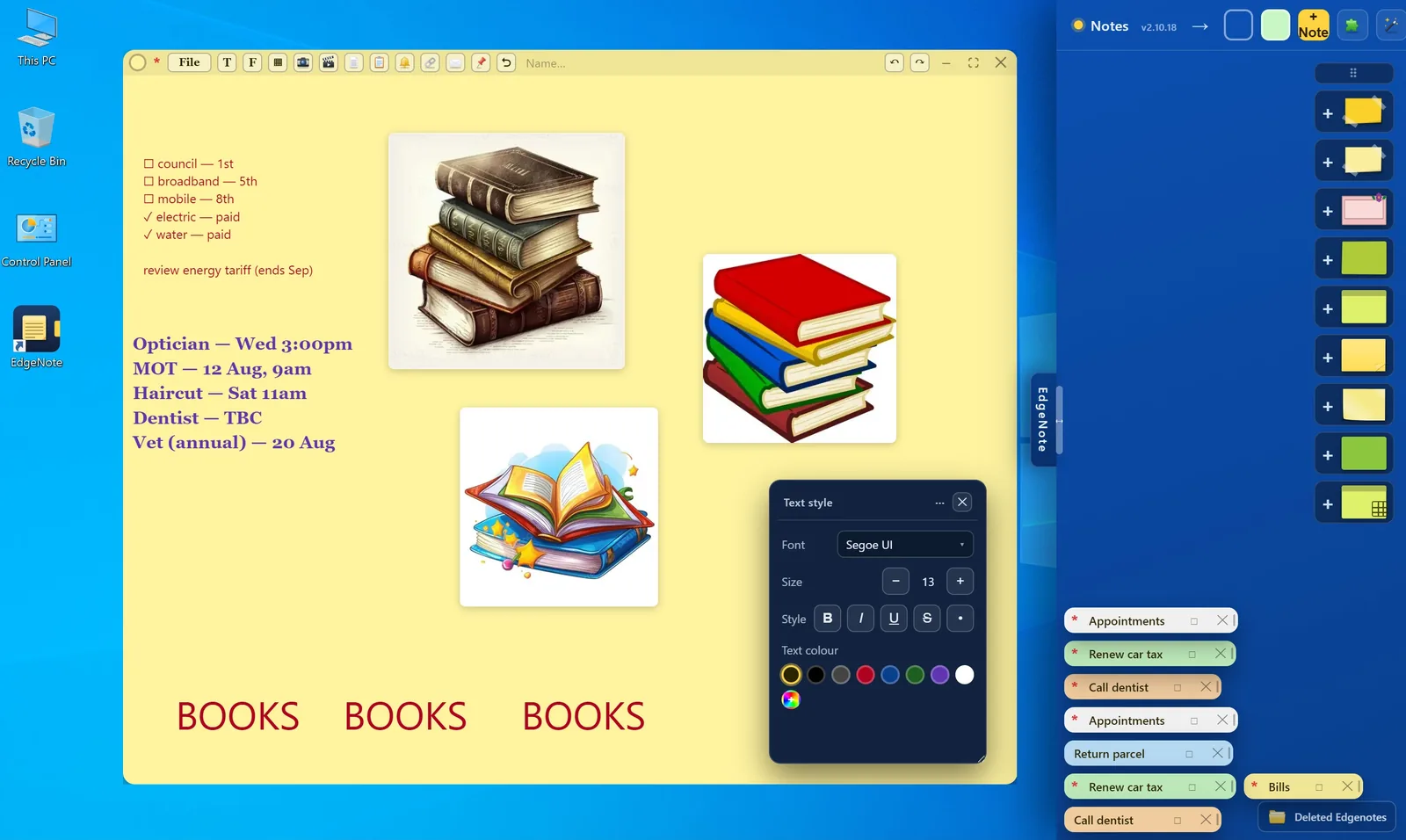This screenshot has width=1406, height=840.
Task: Open the Font dropdown showing Segoe UI
Action: [x=905, y=545]
